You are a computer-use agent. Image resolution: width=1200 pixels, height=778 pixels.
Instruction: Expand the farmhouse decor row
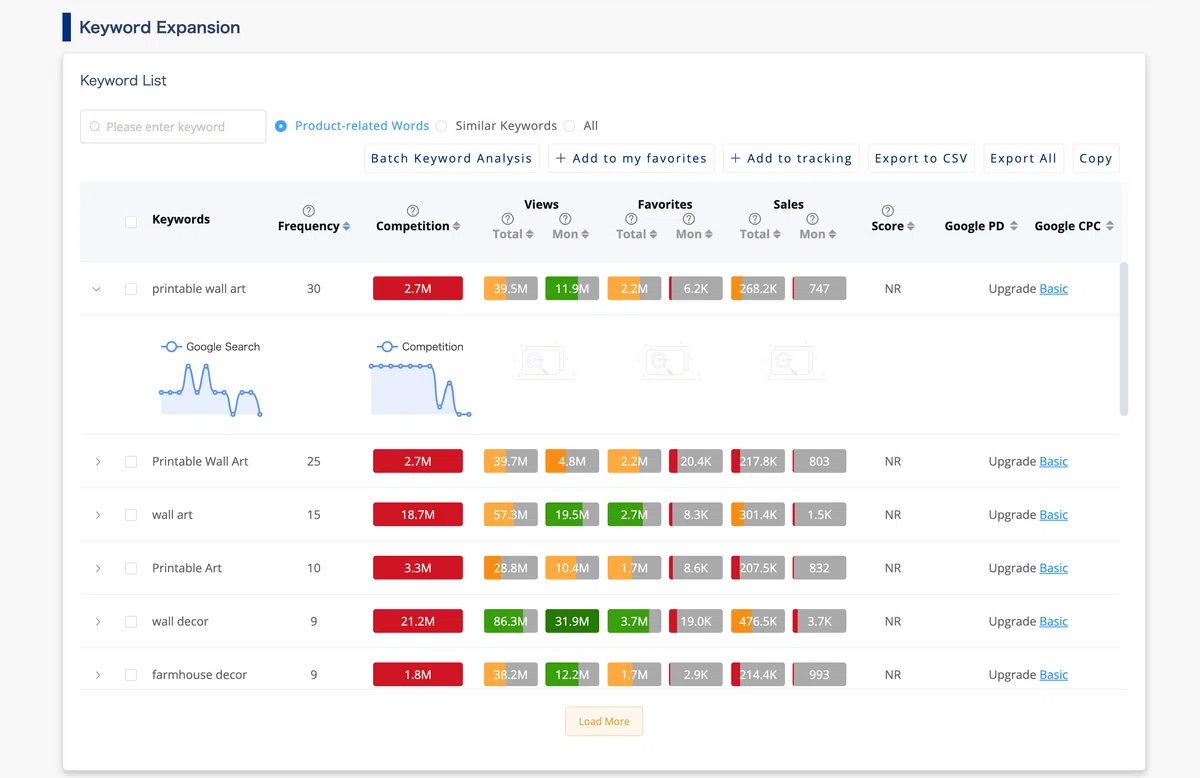[x=97, y=675]
